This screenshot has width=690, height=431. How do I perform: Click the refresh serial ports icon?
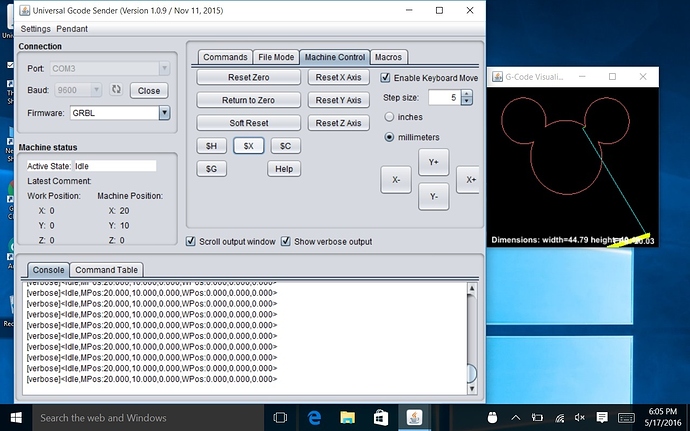click(116, 90)
